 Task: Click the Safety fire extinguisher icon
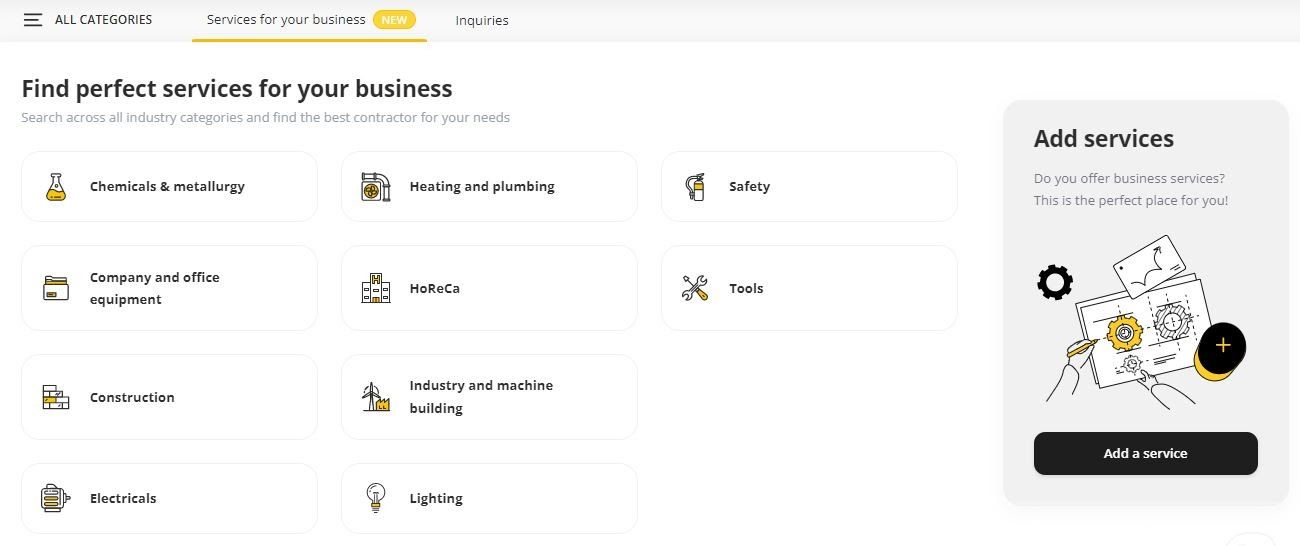(x=695, y=187)
